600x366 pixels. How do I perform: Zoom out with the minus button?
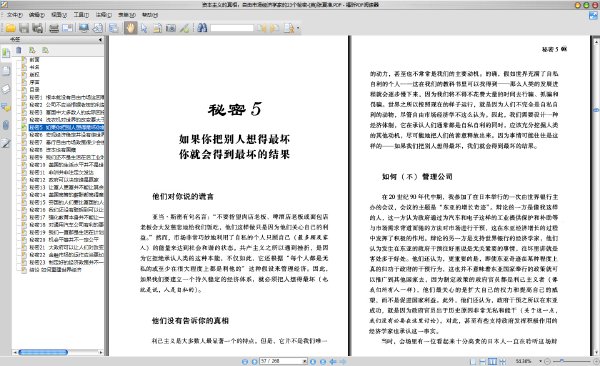pyautogui.click(x=548, y=361)
